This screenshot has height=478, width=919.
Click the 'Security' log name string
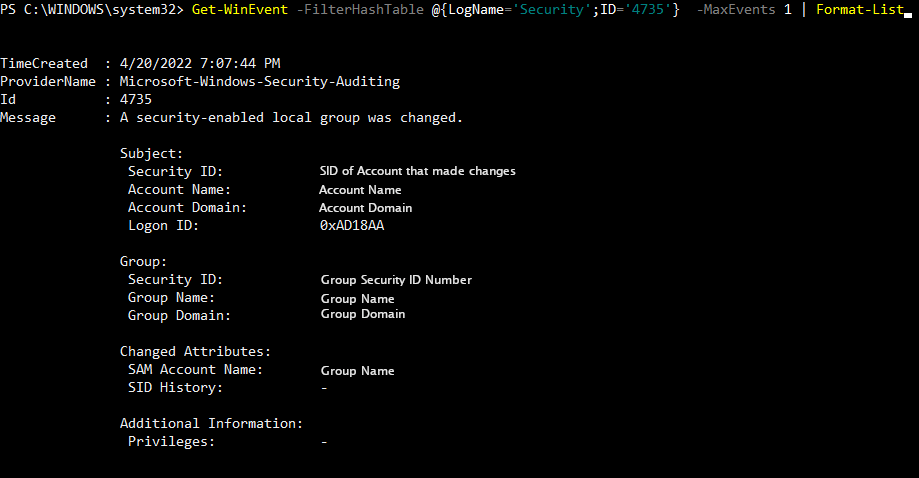[x=552, y=9]
